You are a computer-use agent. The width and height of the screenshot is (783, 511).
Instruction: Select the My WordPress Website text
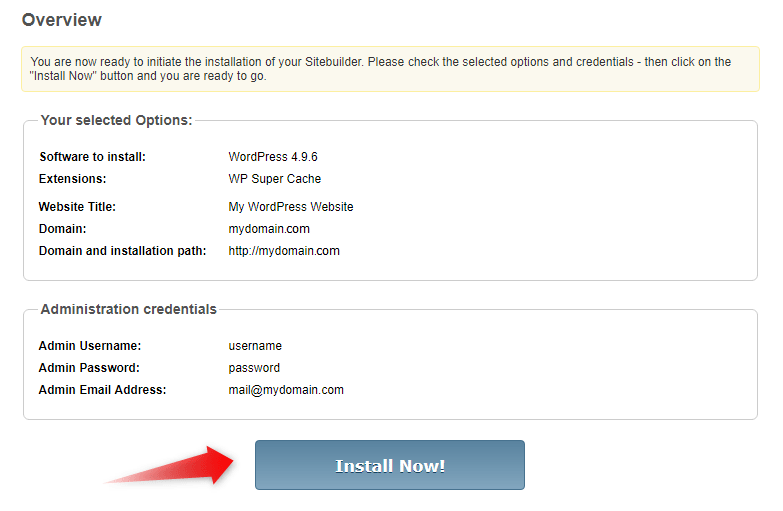point(291,207)
